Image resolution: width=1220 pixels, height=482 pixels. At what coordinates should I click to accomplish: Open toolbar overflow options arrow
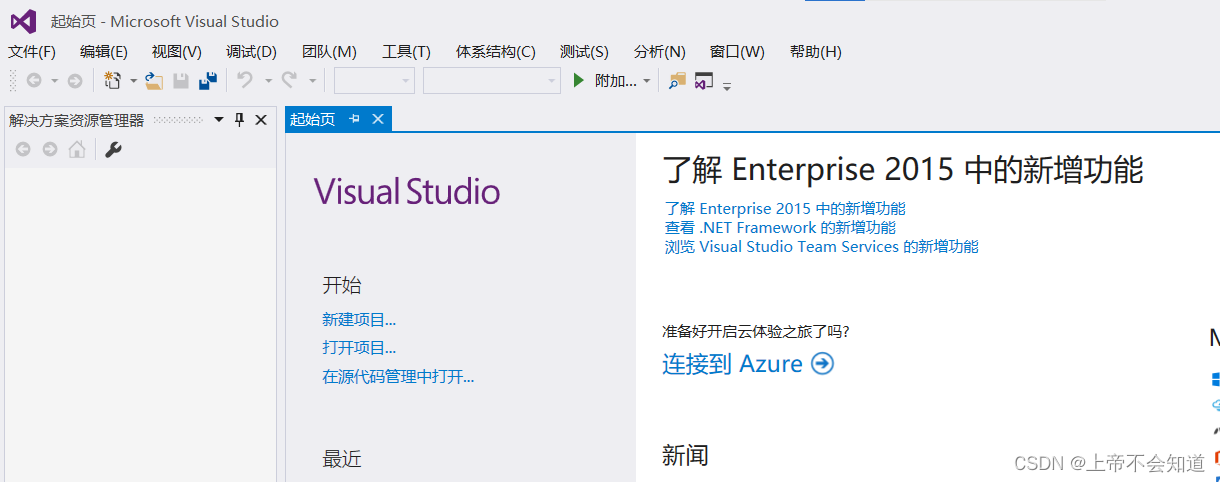(727, 85)
